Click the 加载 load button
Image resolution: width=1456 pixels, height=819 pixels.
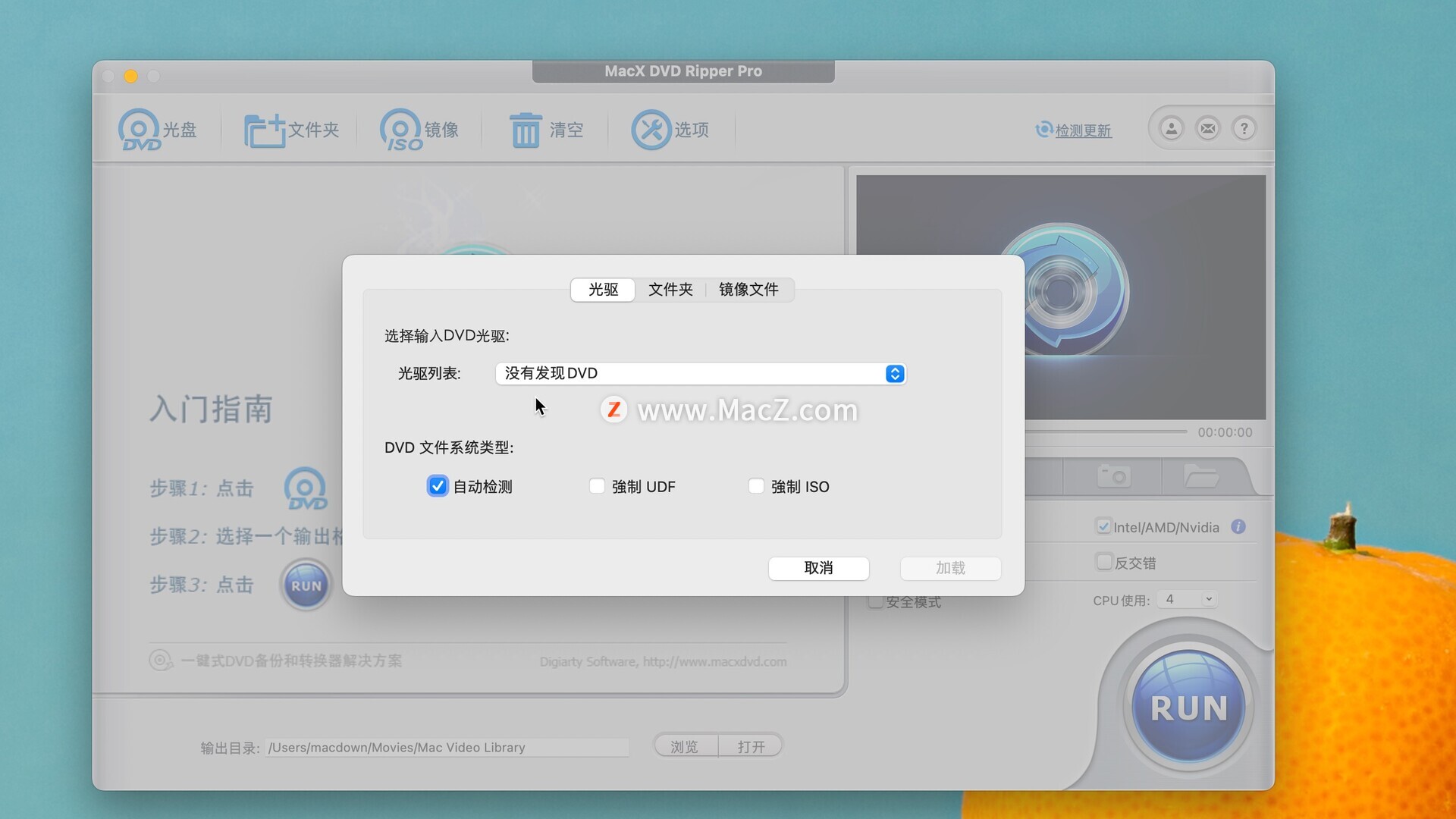click(x=950, y=568)
